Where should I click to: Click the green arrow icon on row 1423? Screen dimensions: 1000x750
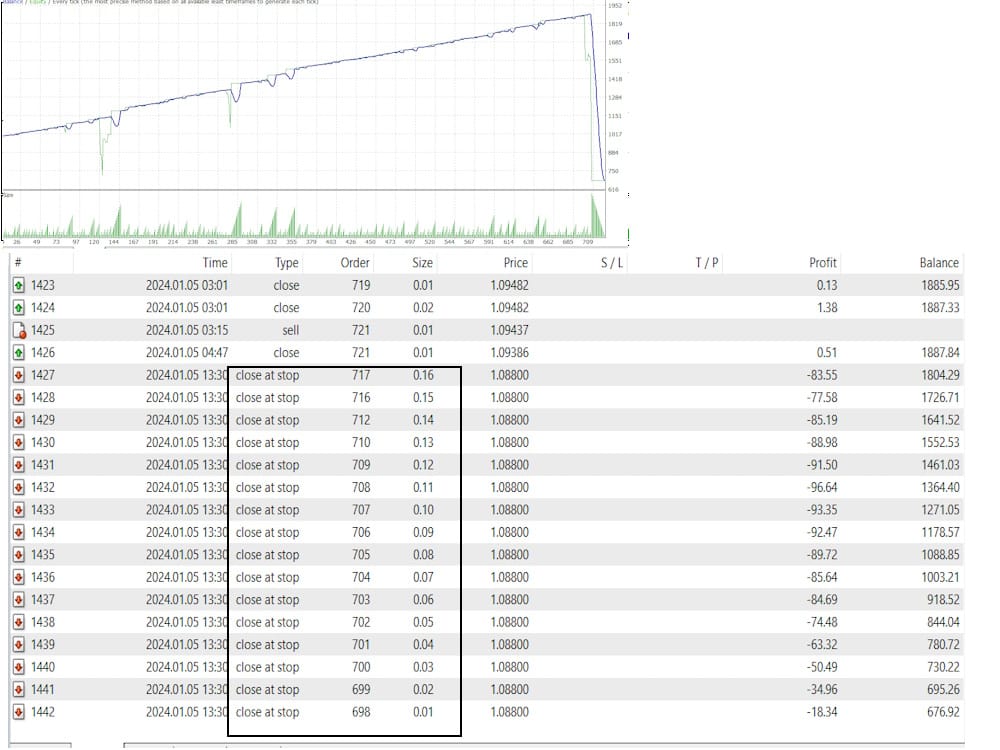(x=19, y=285)
